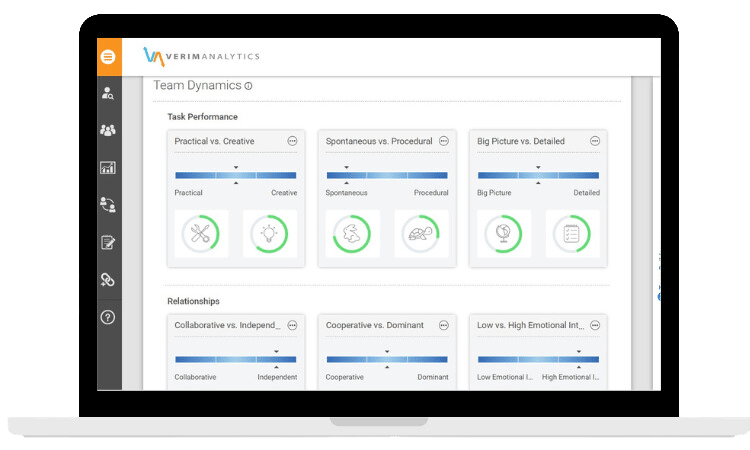Click the info icon beside Team Dynamics
Viewport: 750px width, 450px height.
[249, 86]
